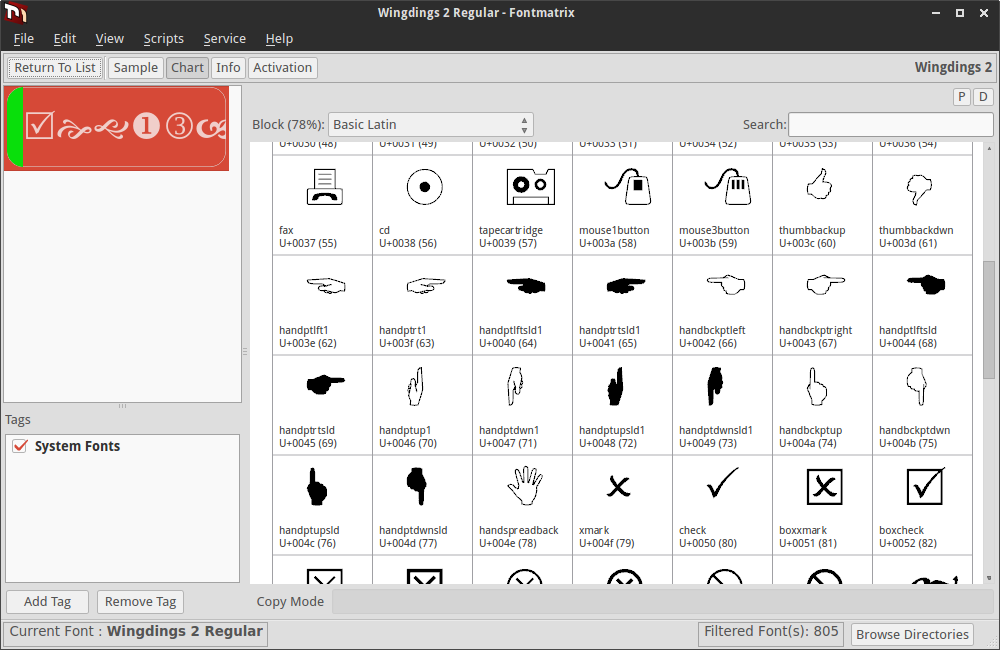Switch to the Activation view

(283, 68)
